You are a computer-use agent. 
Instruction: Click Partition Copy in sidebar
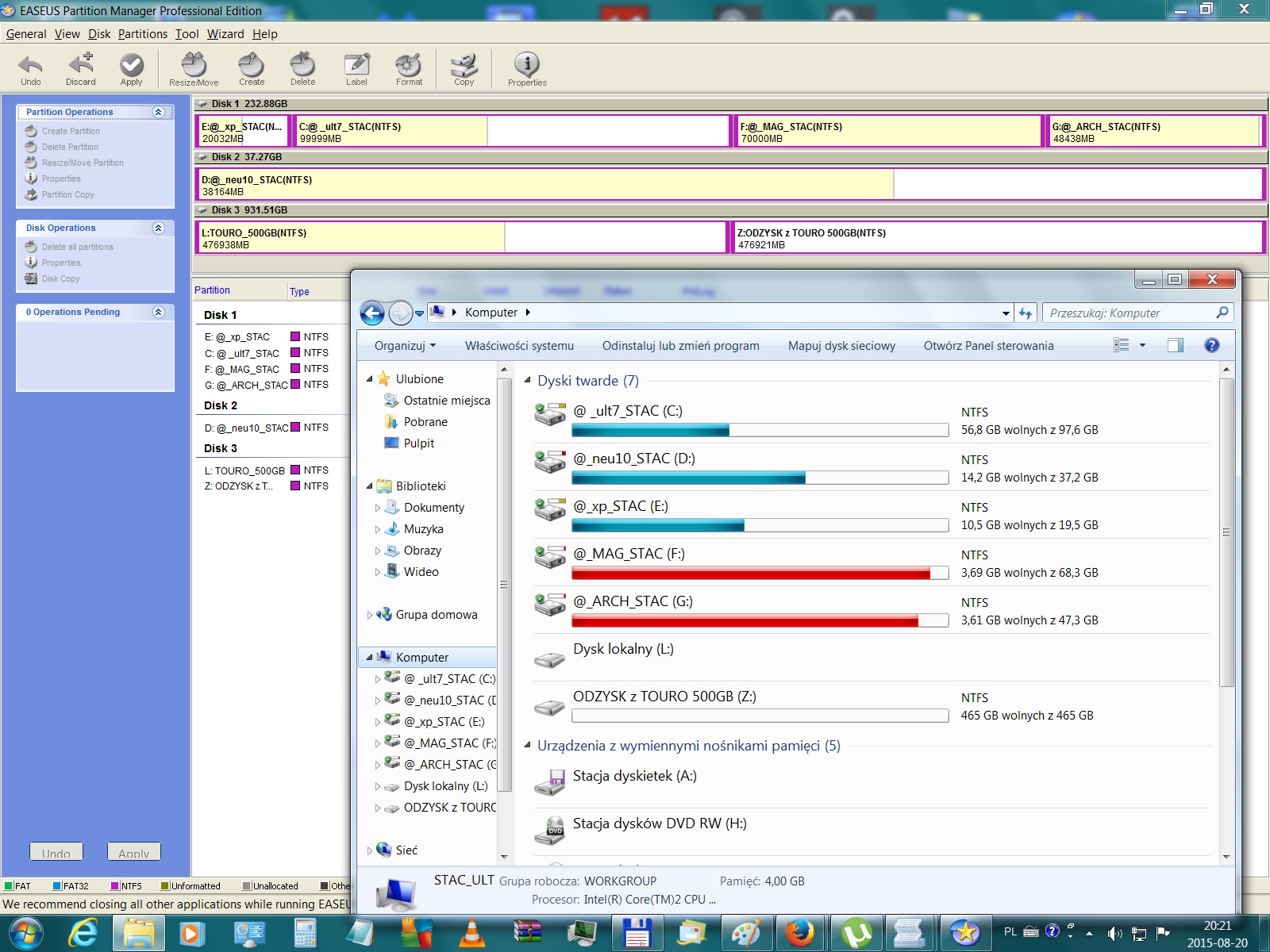point(67,194)
